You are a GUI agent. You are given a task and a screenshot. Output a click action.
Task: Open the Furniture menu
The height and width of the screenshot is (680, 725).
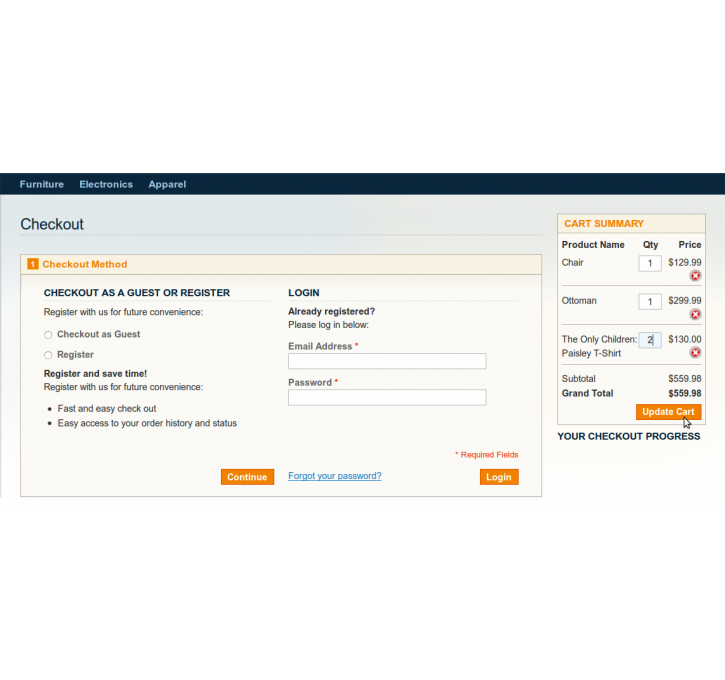coord(42,184)
